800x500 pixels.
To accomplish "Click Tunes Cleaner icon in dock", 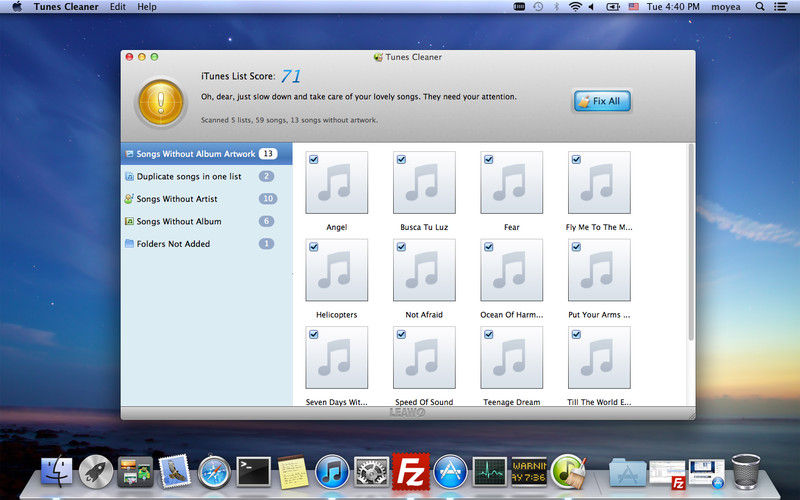I will 568,472.
